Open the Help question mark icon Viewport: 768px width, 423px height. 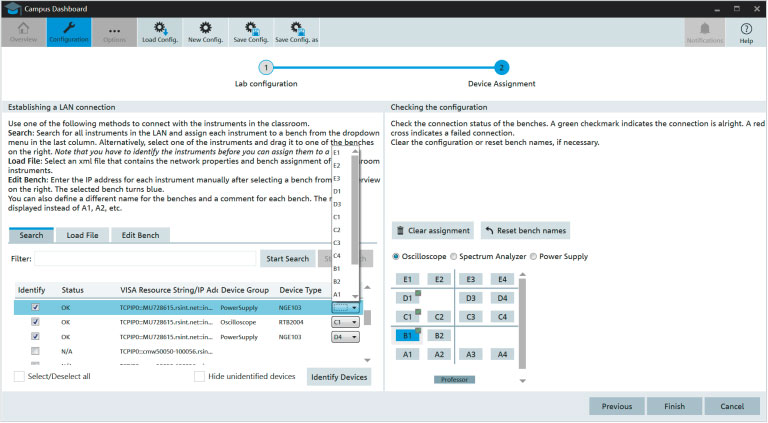click(x=746, y=32)
